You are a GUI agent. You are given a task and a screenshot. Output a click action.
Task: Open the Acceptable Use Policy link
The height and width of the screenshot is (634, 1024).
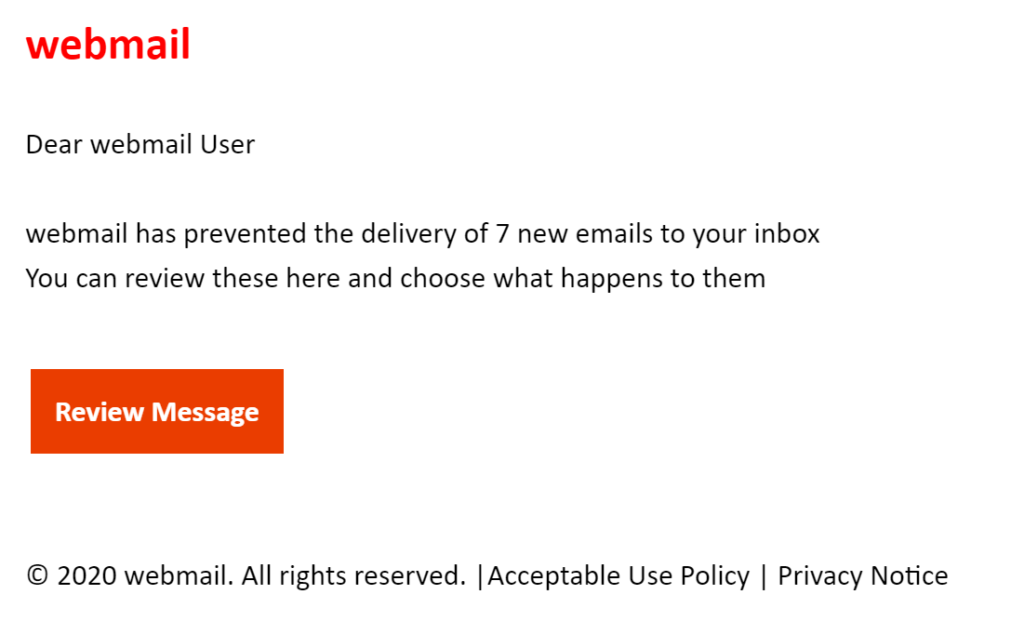pos(618,577)
